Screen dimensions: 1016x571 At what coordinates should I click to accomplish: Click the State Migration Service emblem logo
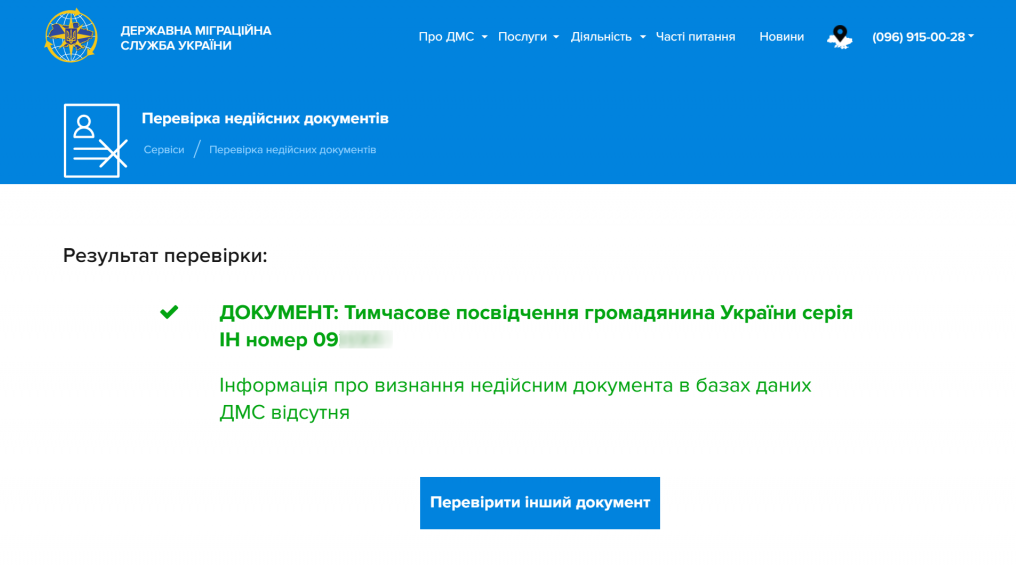click(x=71, y=36)
